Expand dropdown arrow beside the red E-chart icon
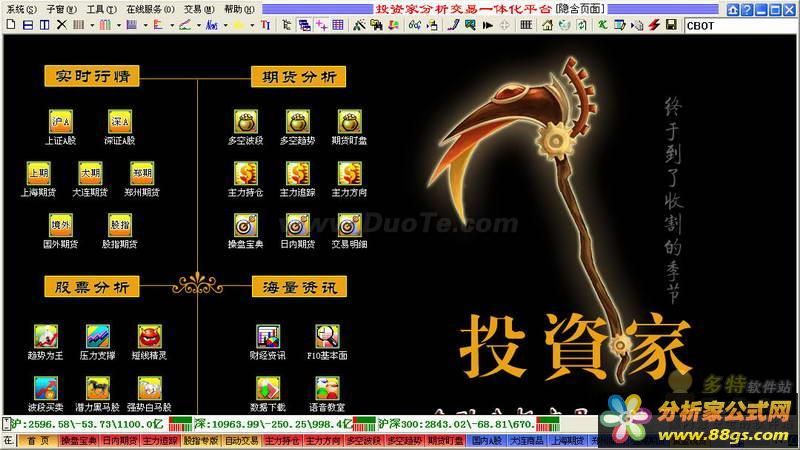 click(172, 25)
